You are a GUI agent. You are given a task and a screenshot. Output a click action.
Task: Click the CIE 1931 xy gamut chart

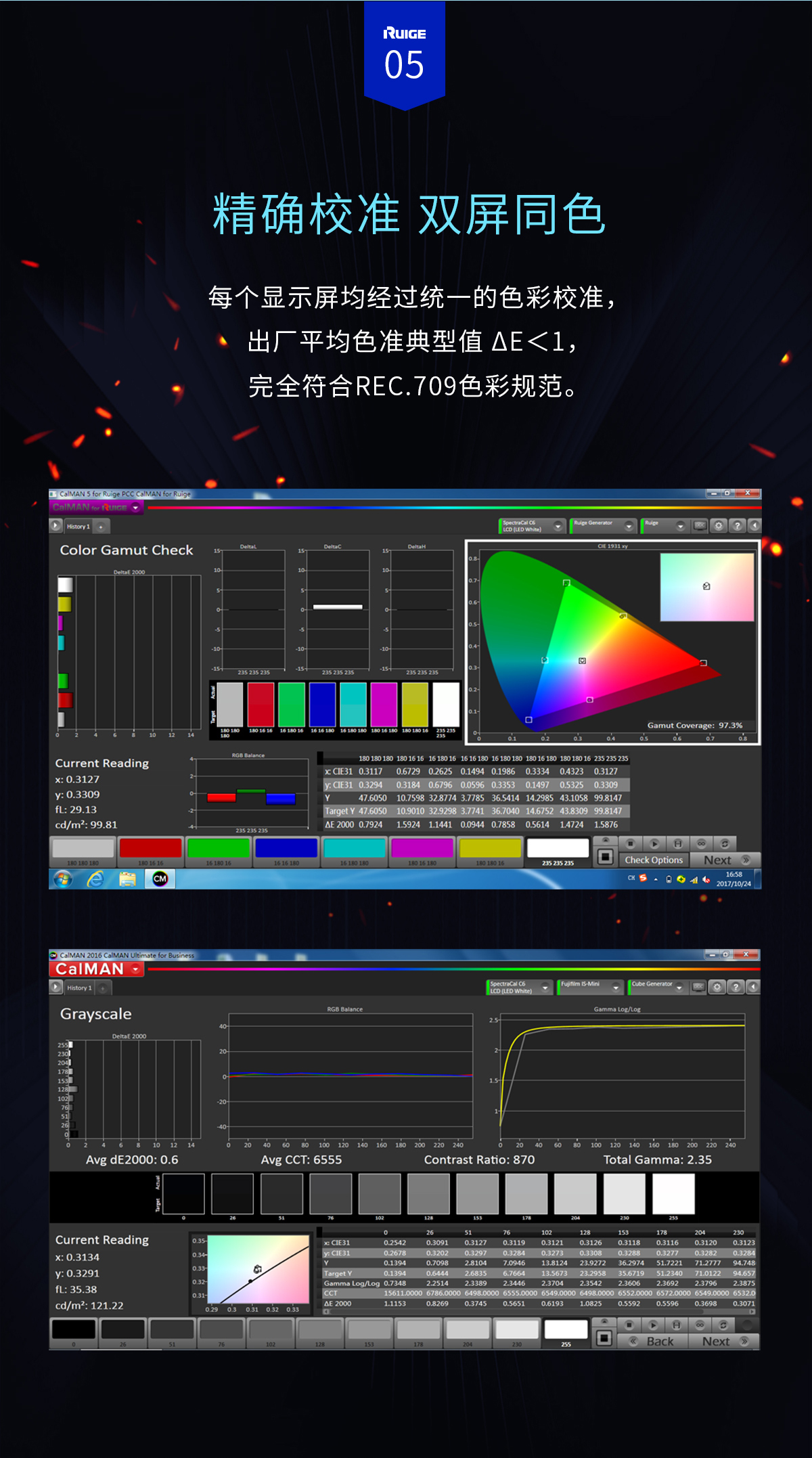612,642
